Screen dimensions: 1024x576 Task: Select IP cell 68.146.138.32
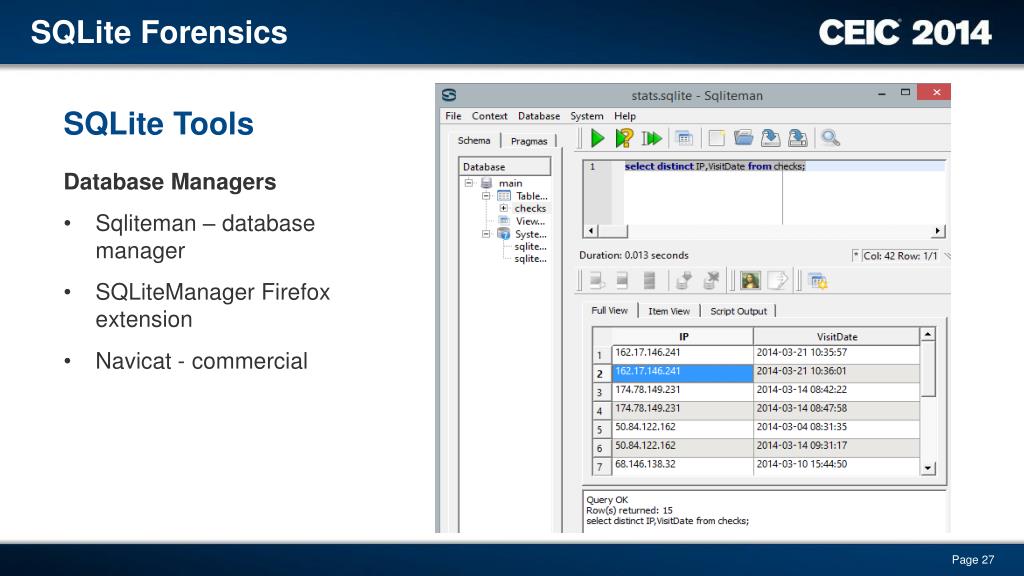coord(682,464)
